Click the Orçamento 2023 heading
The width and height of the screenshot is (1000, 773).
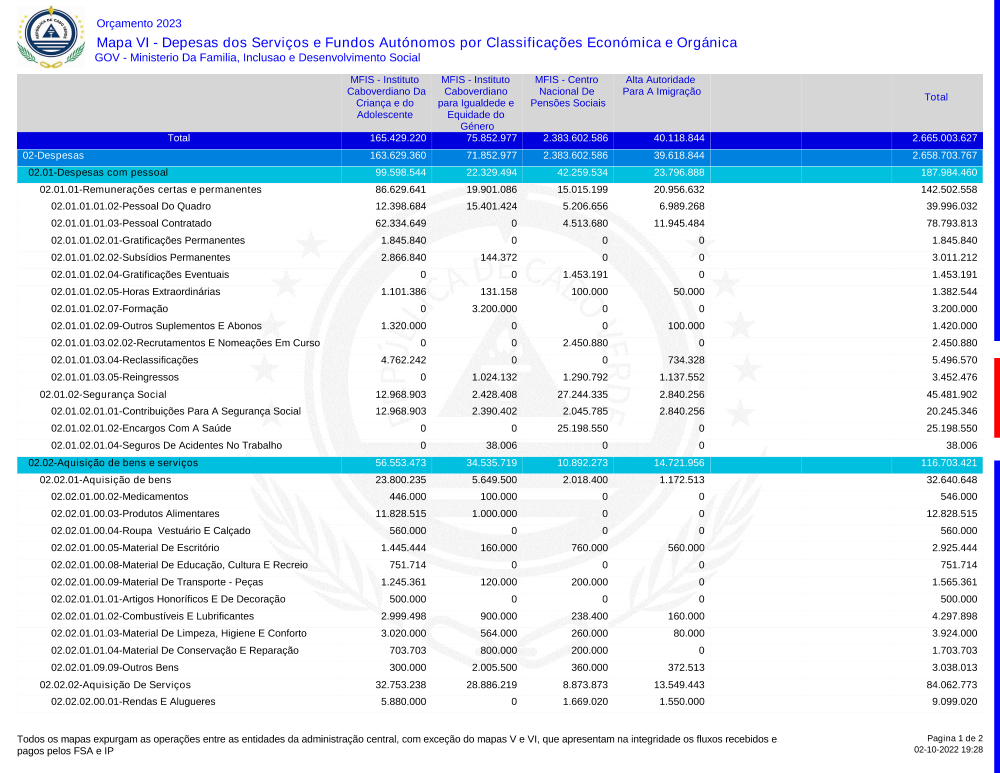click(139, 23)
